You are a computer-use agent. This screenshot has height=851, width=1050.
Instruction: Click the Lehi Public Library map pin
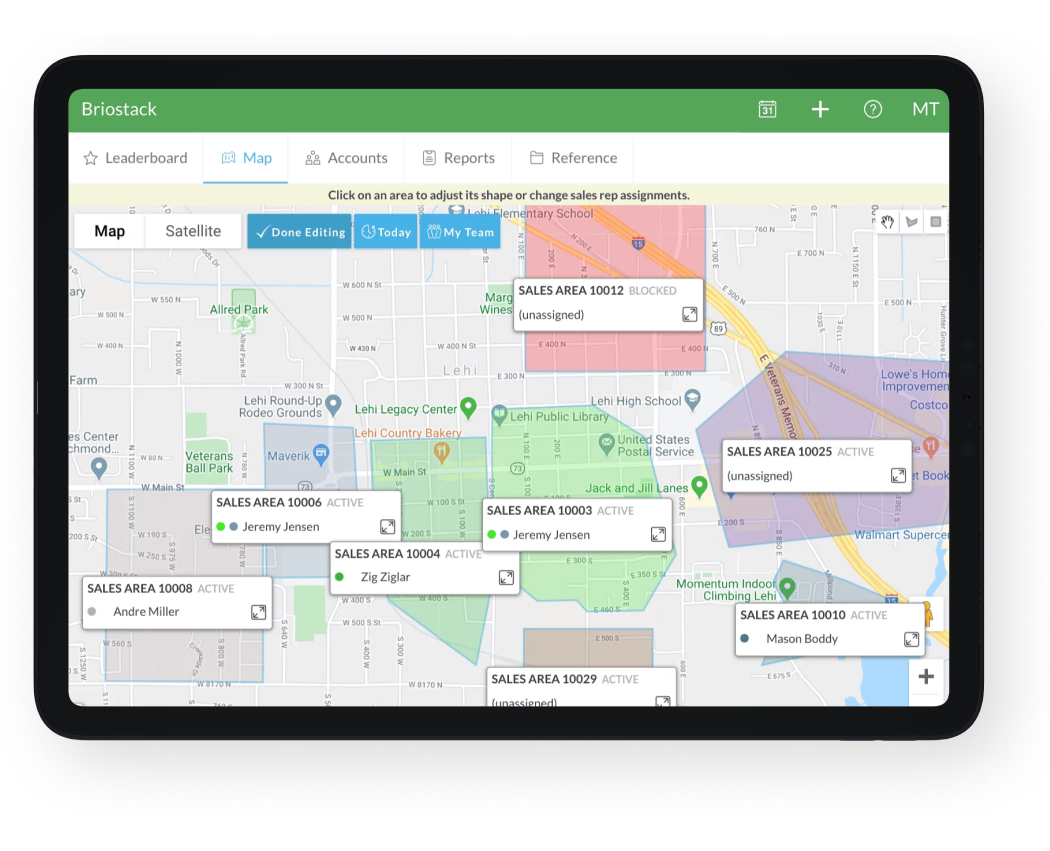499,415
